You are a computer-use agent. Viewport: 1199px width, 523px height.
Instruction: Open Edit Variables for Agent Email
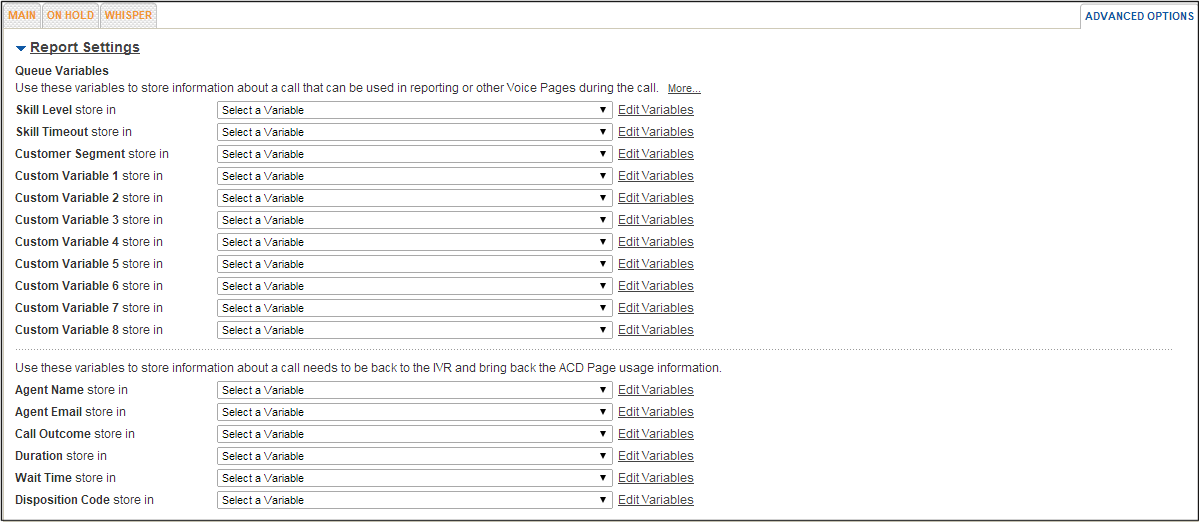click(x=655, y=412)
